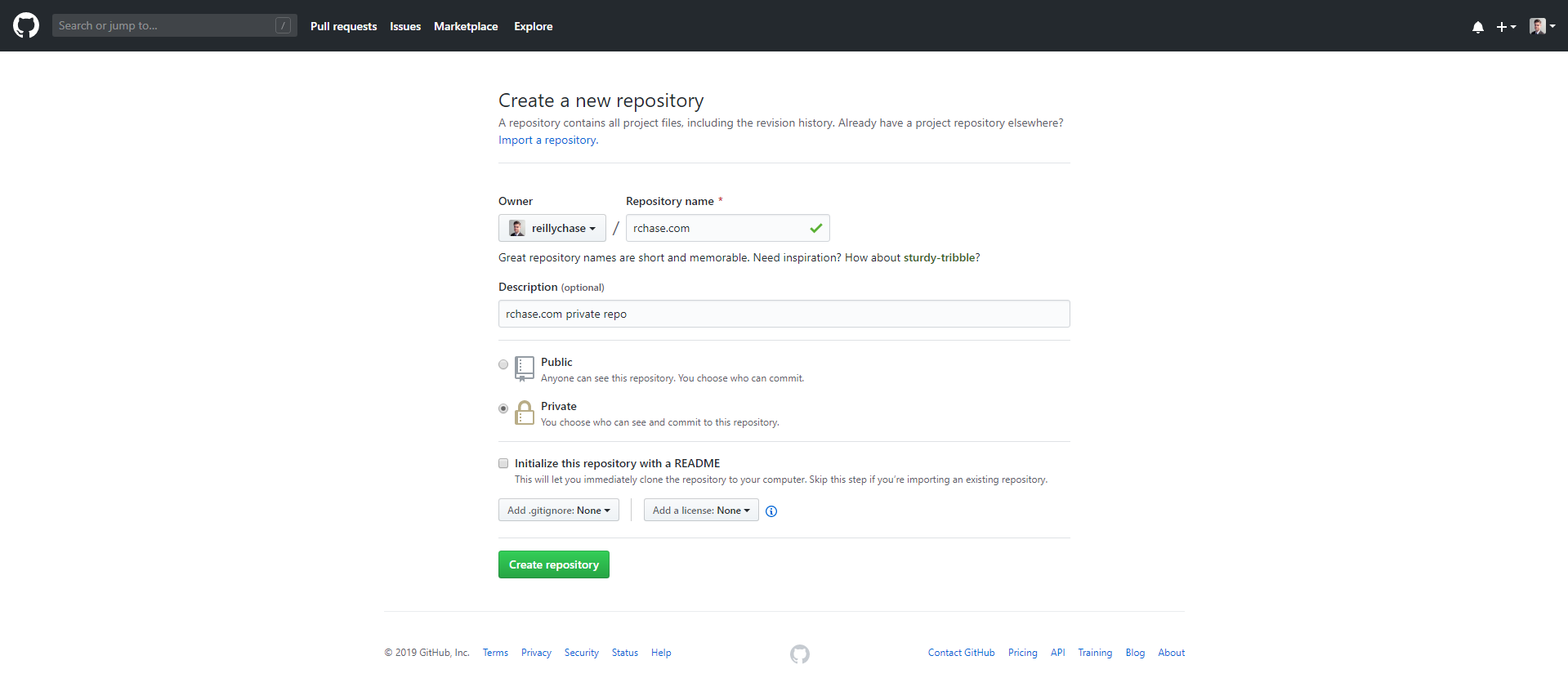This screenshot has height=687, width=1568.
Task: Open the Contact GitHub footer link
Action: pyautogui.click(x=962, y=653)
